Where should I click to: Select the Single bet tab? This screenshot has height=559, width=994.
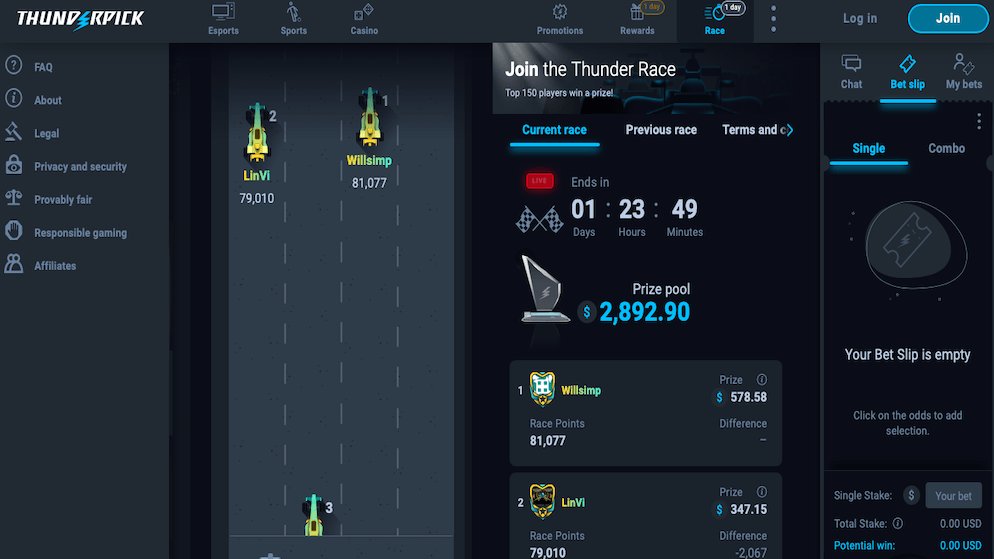868,148
